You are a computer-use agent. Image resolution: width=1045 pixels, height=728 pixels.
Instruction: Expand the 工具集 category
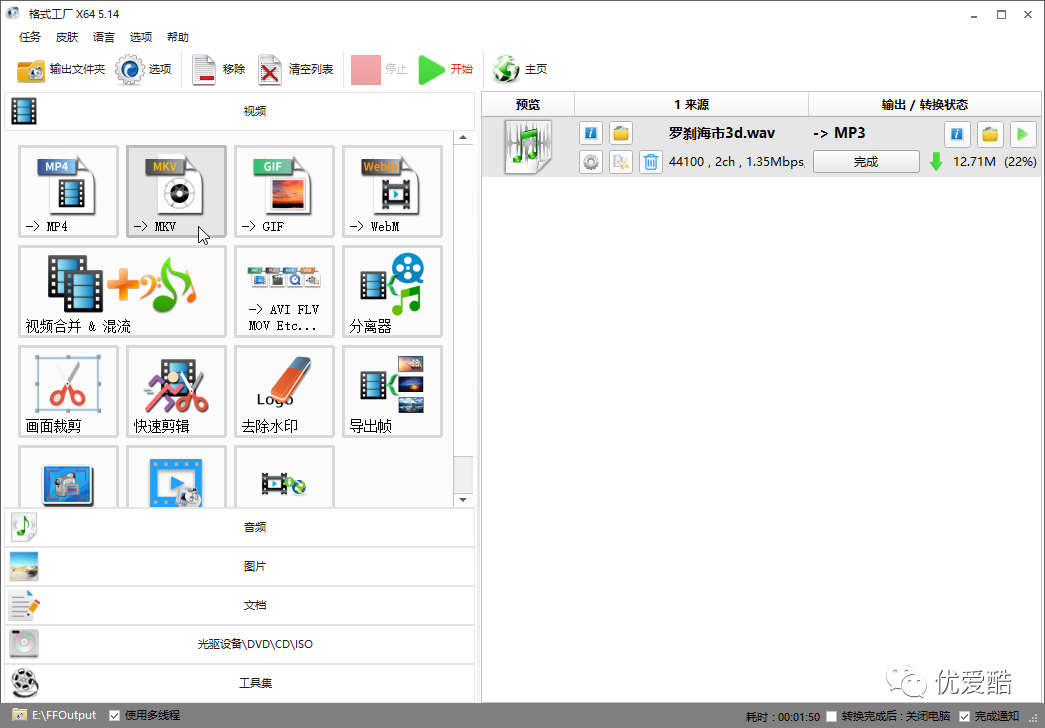240,683
